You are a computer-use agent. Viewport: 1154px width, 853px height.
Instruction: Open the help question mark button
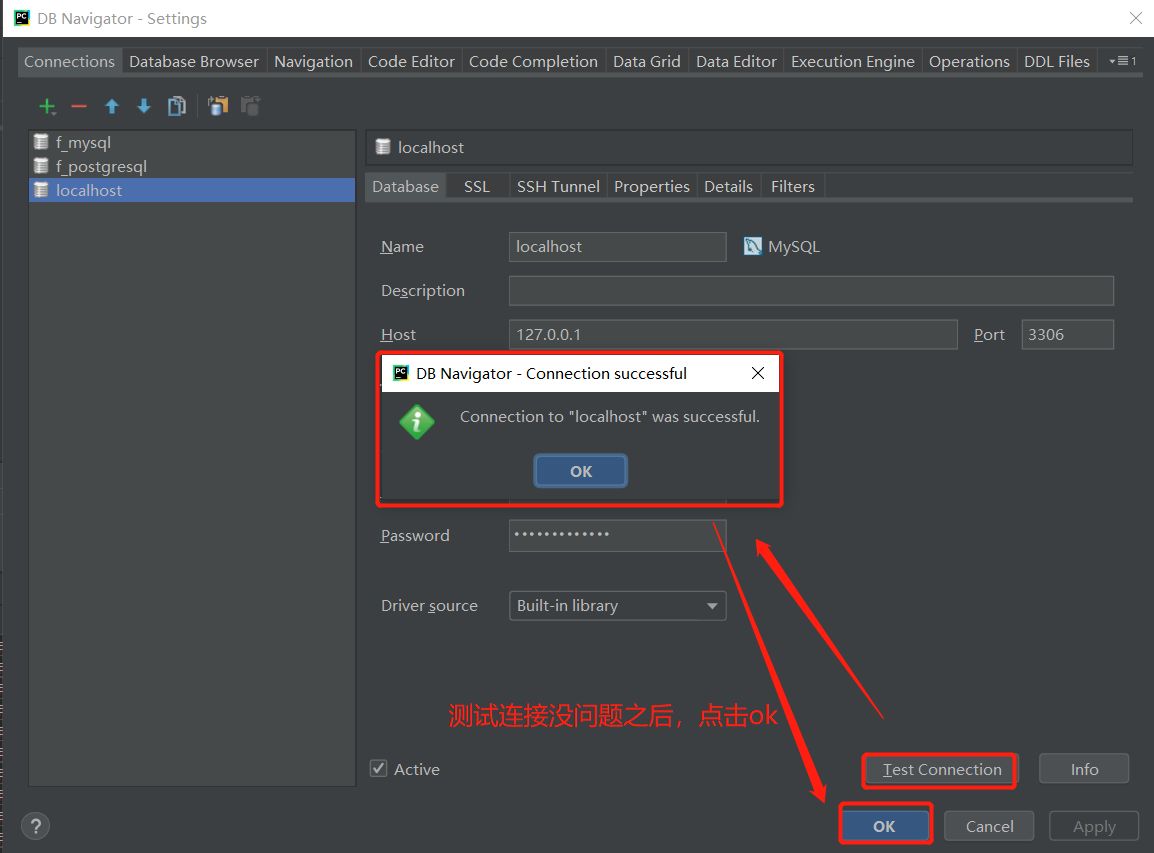tap(35, 826)
